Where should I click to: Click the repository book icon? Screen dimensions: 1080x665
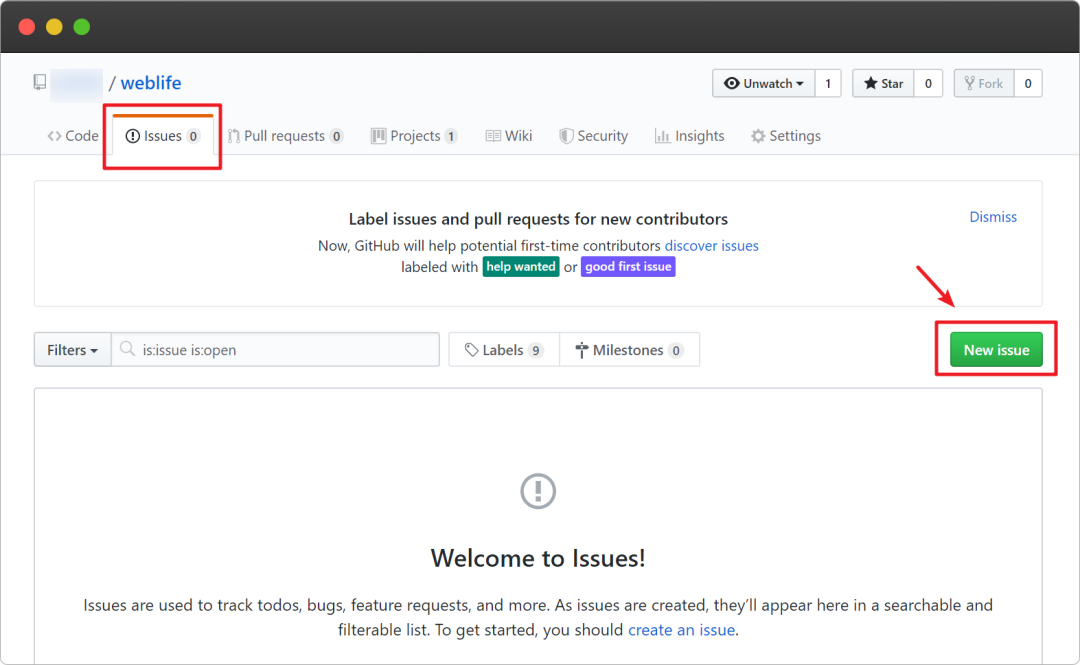(40, 82)
